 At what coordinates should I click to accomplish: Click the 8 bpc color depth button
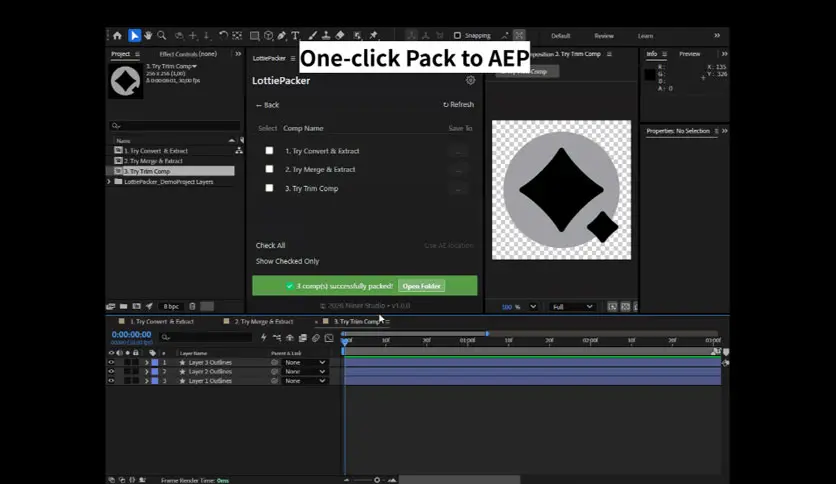pyautogui.click(x=171, y=306)
